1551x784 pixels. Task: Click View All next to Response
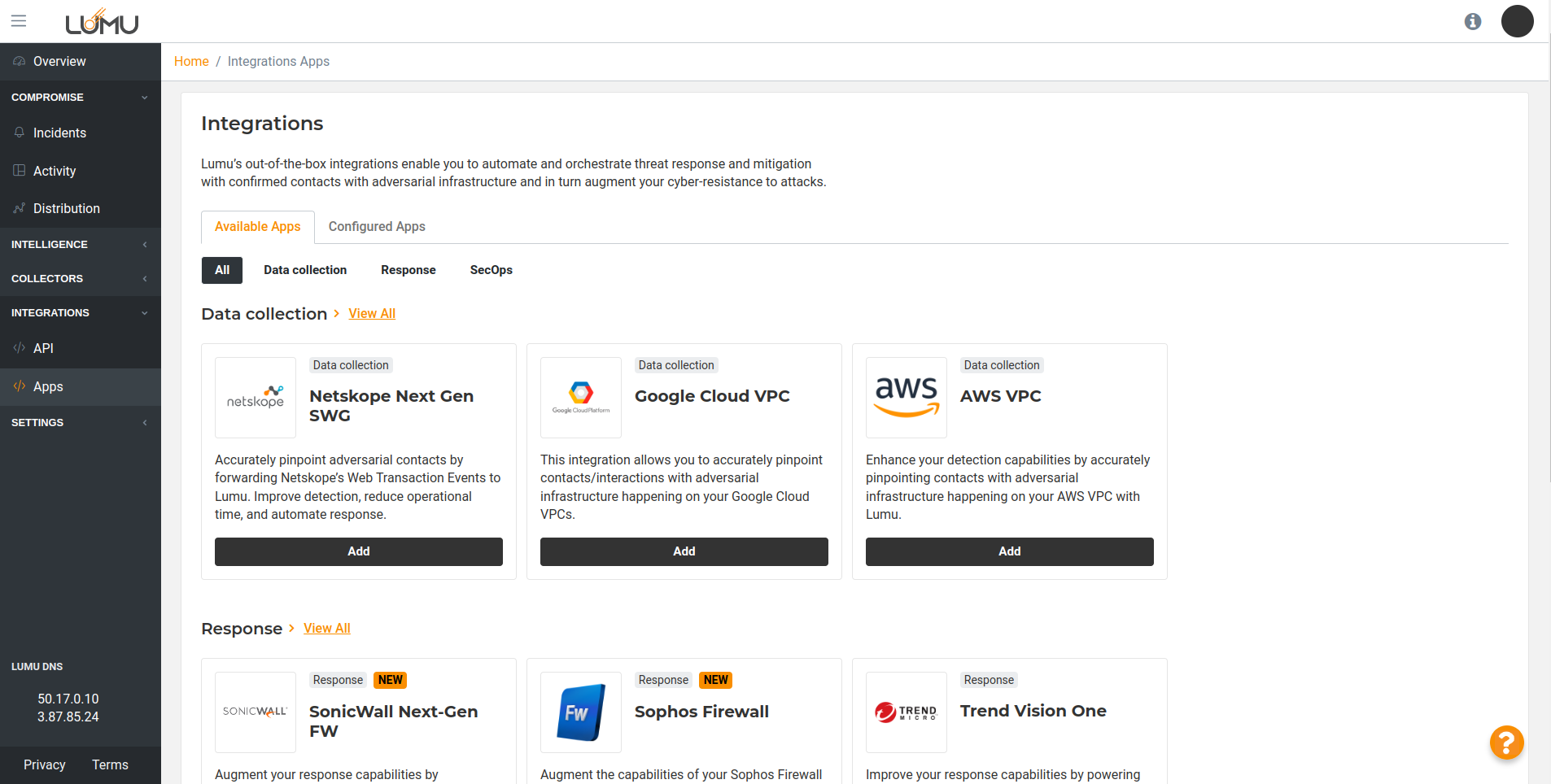(326, 629)
